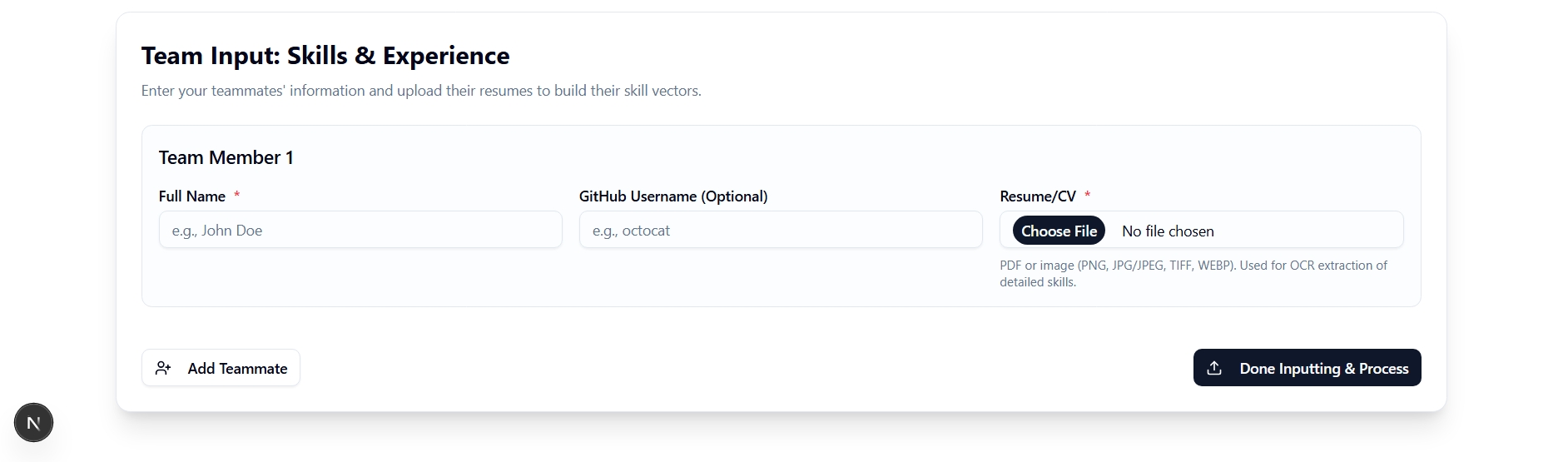The width and height of the screenshot is (1568, 462).
Task: Click the Resume/CV field label
Action: click(x=1037, y=196)
